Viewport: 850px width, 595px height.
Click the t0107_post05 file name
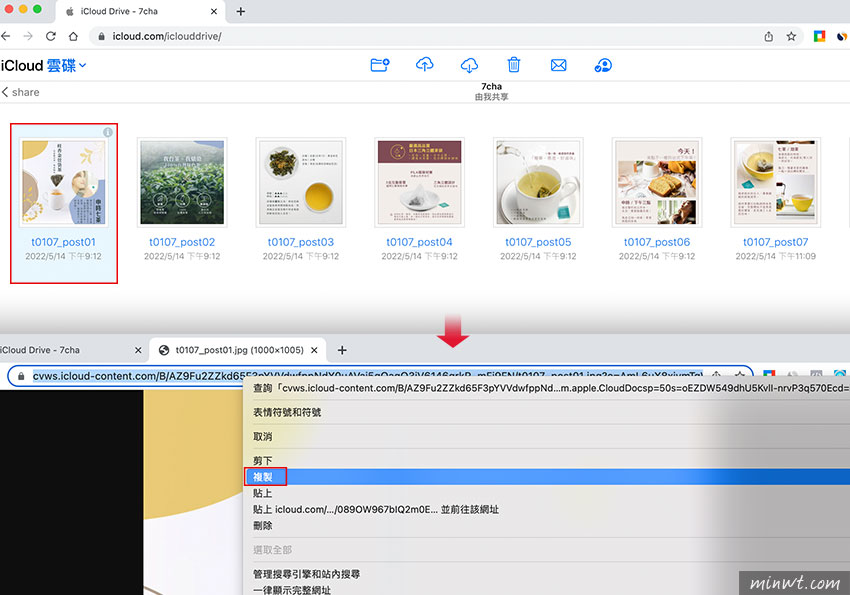pos(538,242)
